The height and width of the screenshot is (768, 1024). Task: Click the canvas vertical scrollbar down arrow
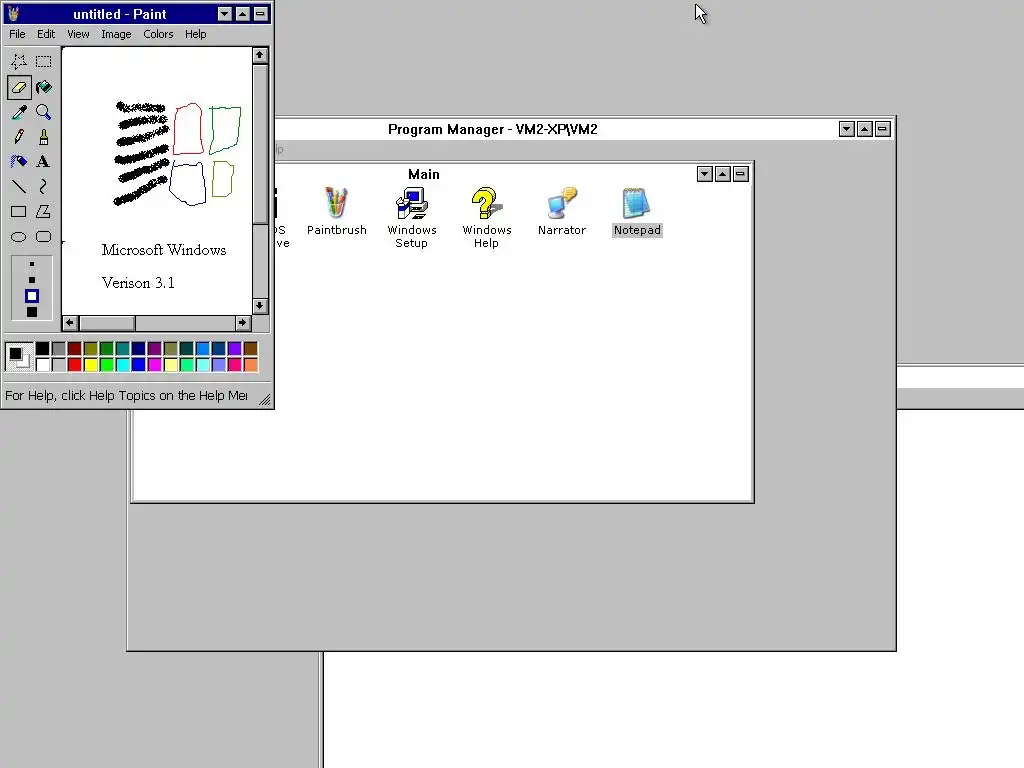260,306
